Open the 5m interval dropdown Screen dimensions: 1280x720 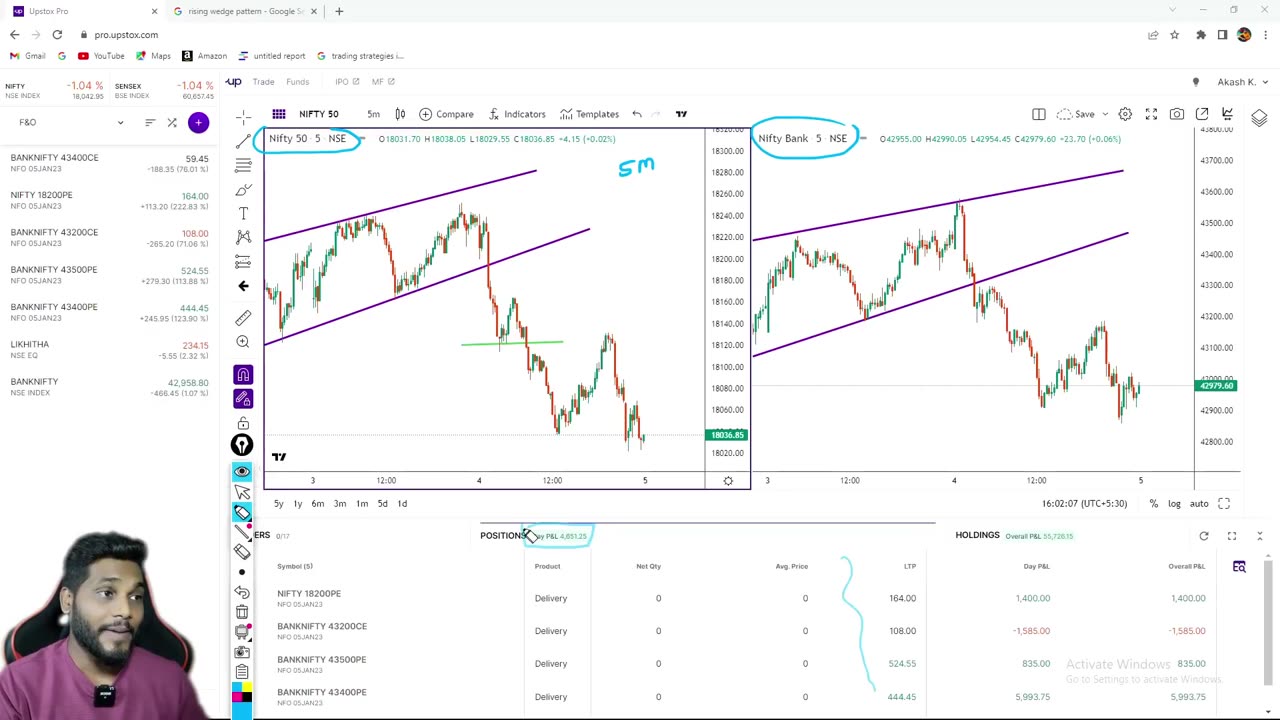[x=373, y=114]
